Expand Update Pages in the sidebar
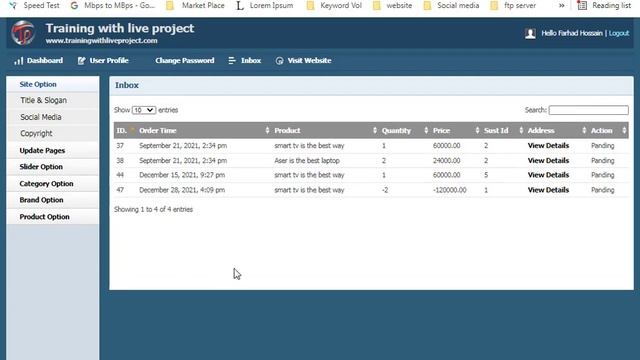This screenshot has width=640, height=360. (x=53, y=151)
